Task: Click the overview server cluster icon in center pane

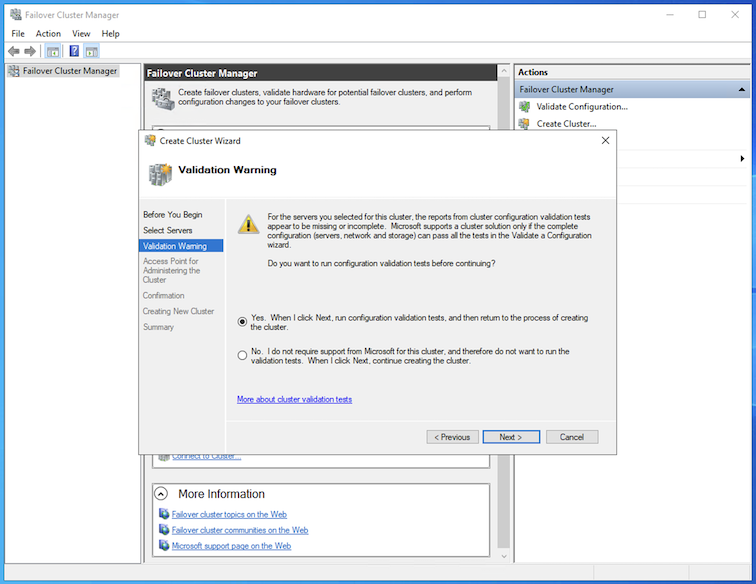Action: point(163,98)
